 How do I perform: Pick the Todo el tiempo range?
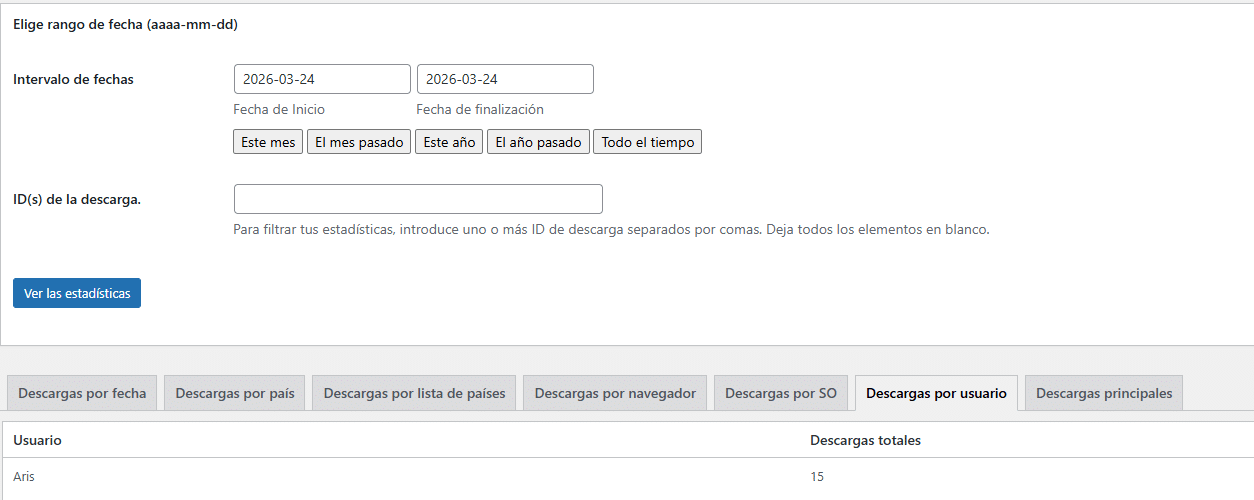pyautogui.click(x=647, y=142)
